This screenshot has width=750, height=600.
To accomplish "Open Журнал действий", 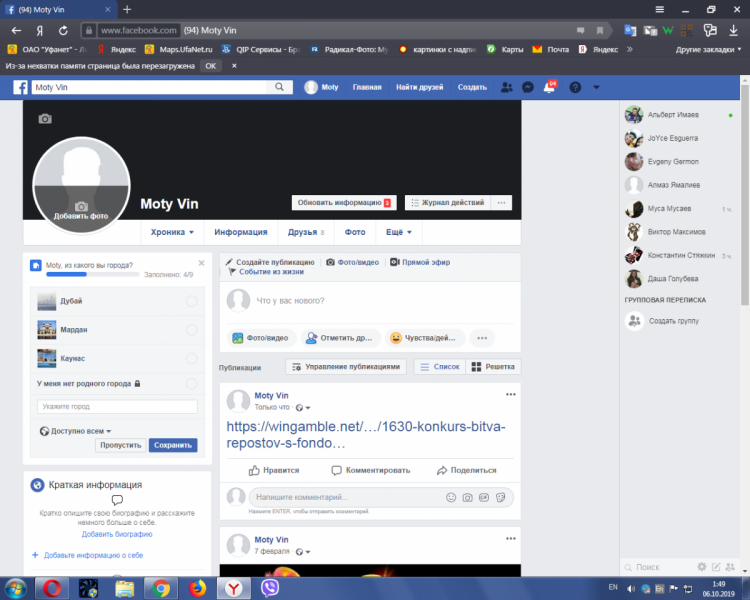I will [448, 202].
